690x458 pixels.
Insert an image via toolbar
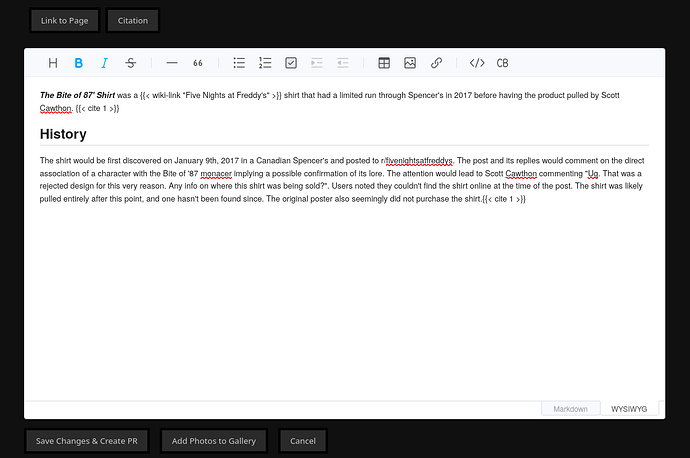410,63
